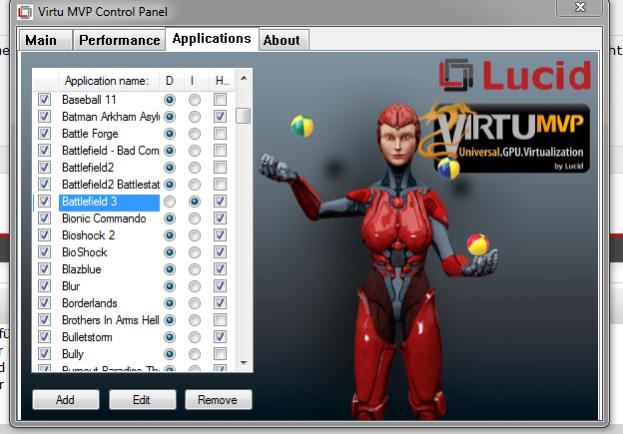The image size is (623, 434).
Task: Uncheck the enable box for Battle Forge
Action: (44, 134)
